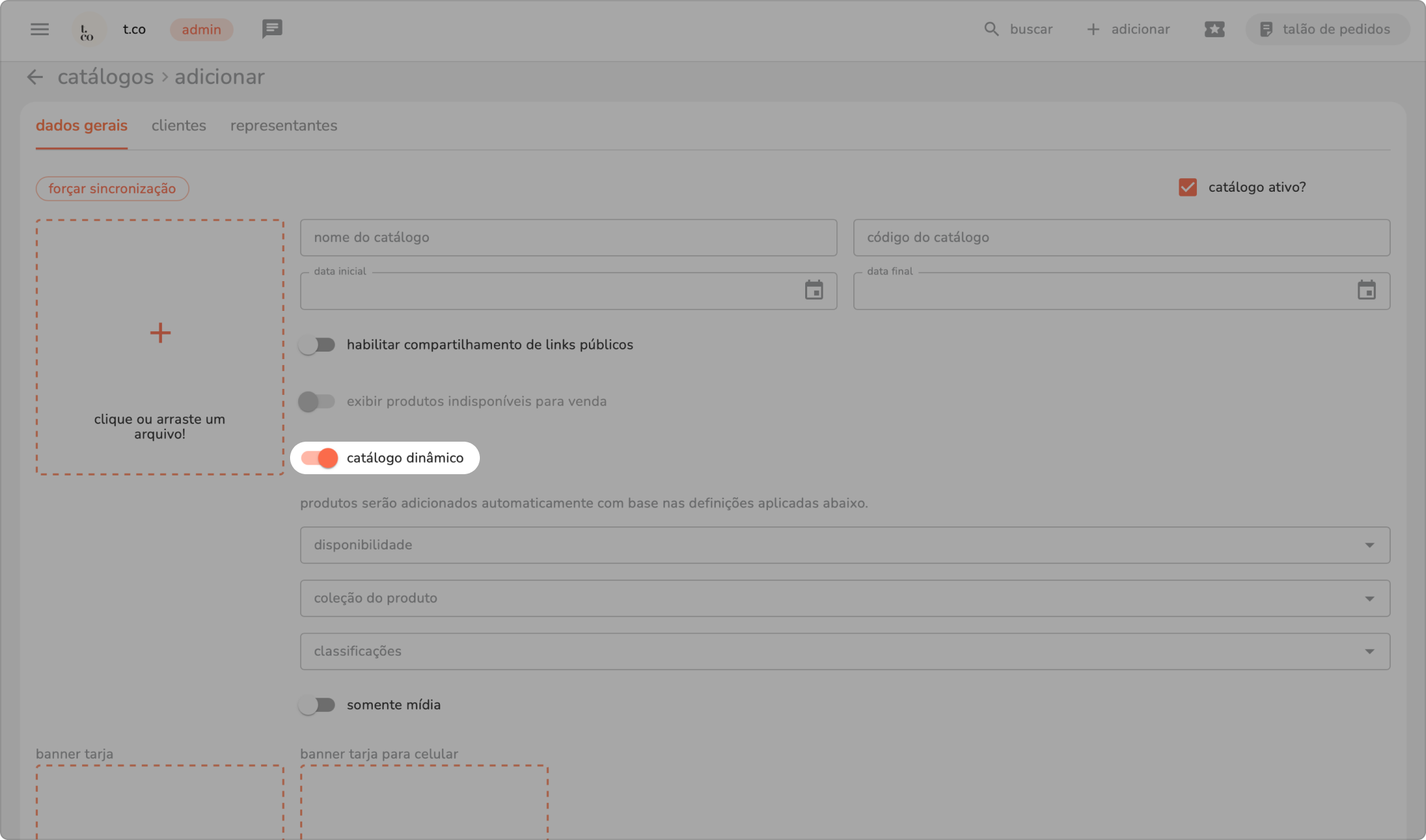The image size is (1426, 840).
Task: Turn off the catálogo dinâmico switch
Action: (319, 459)
